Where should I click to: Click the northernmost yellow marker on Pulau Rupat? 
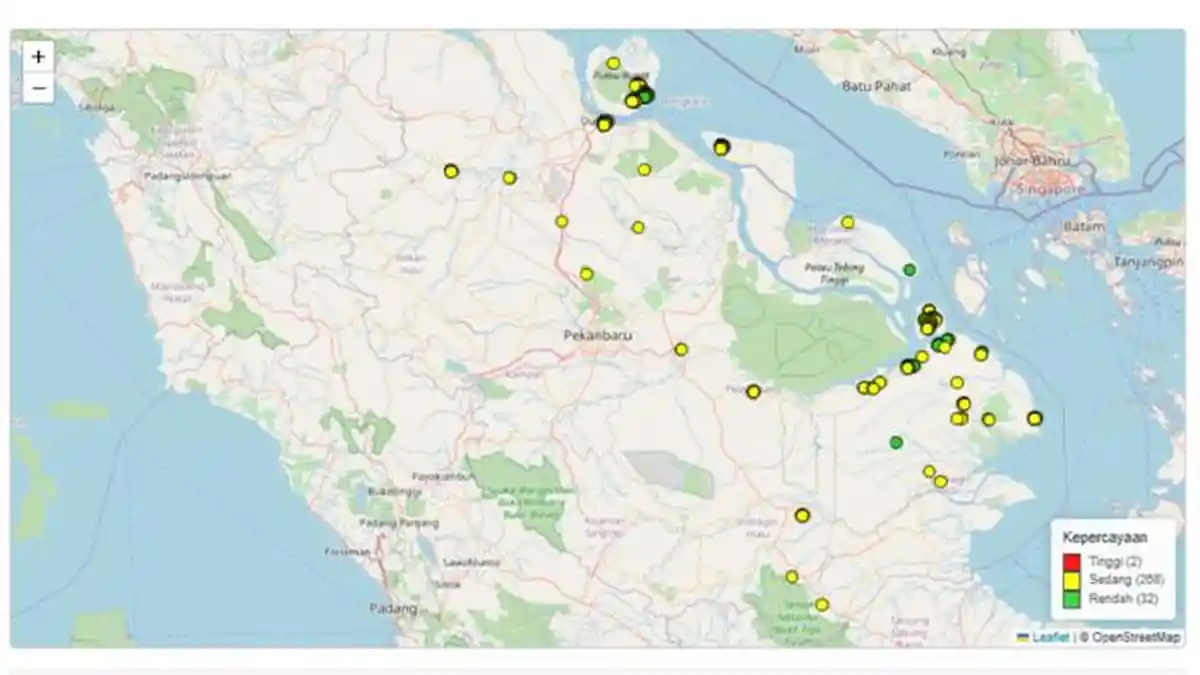(613, 63)
